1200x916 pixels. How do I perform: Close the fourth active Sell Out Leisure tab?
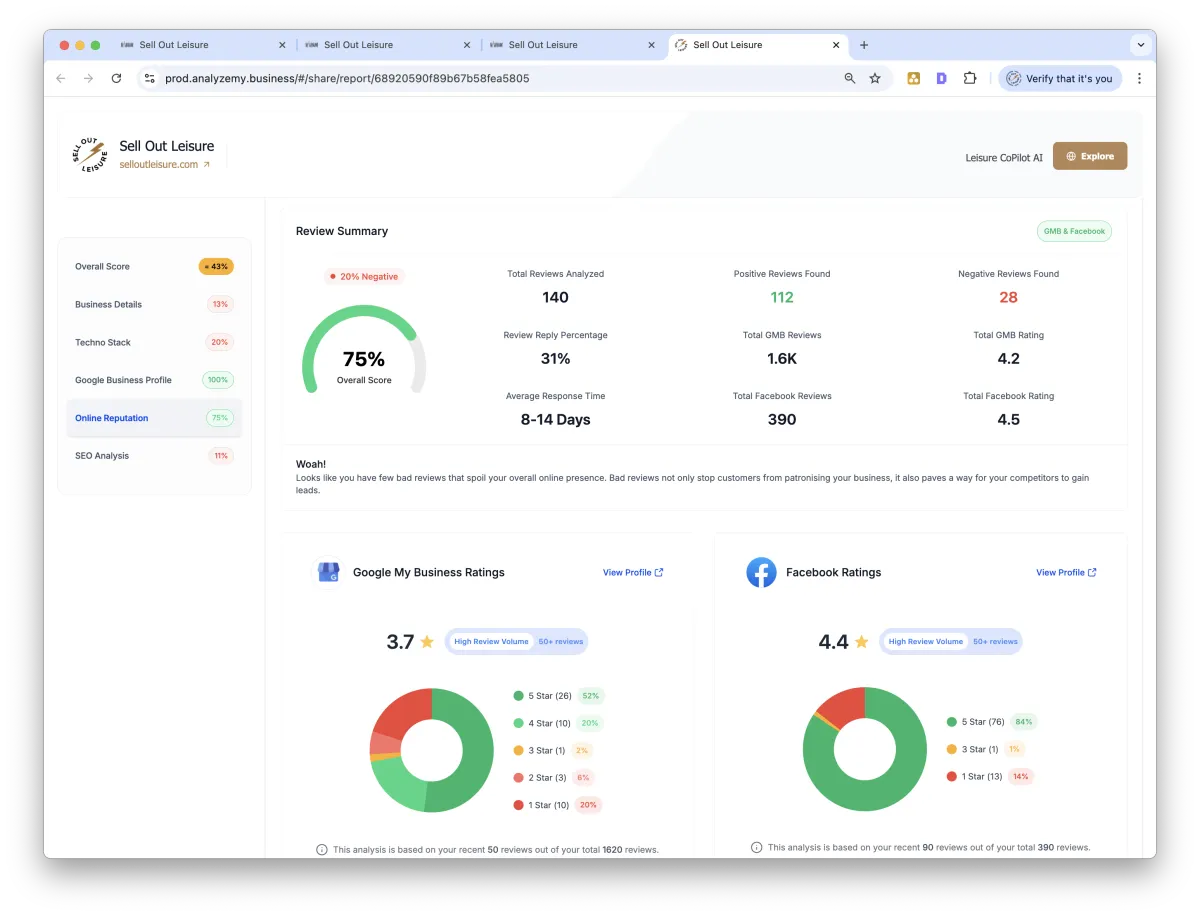point(836,45)
